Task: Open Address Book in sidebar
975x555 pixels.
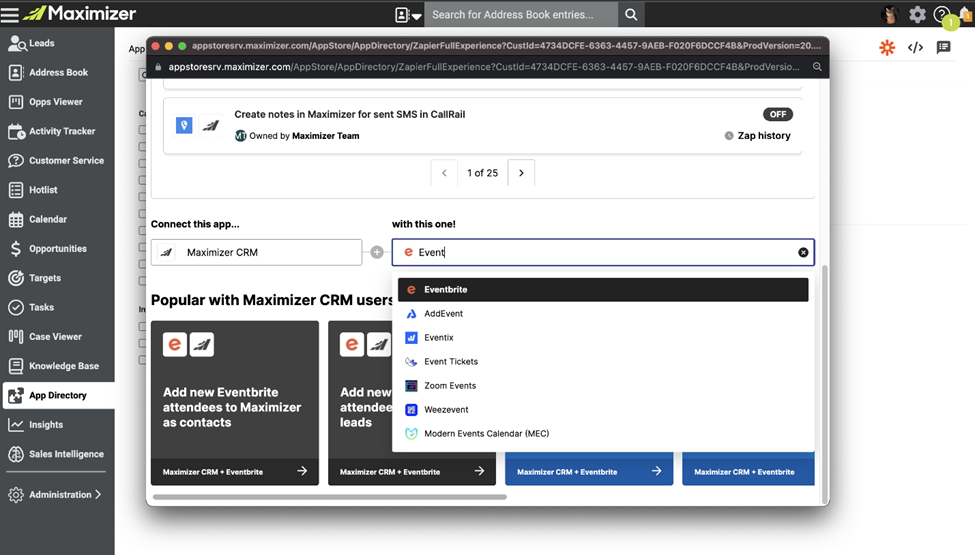Action: (x=57, y=72)
